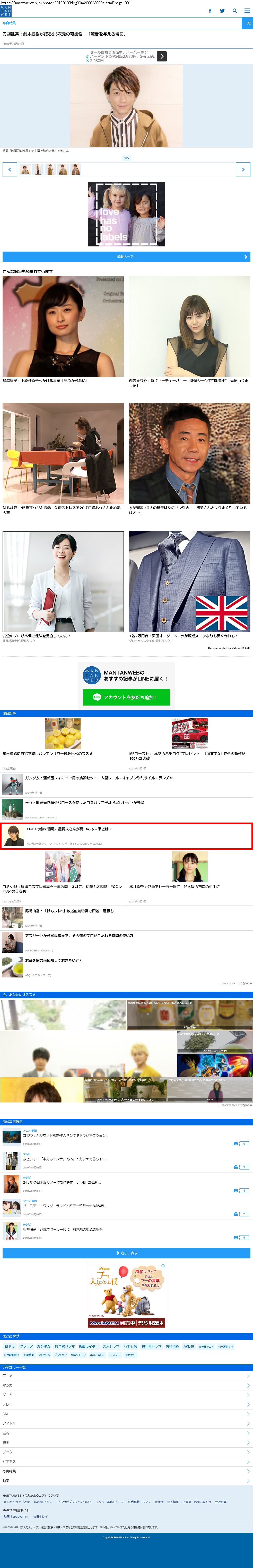Viewport: 253px width, 1568px height.
Task: Expand the マンガ category row
Action: [127, 1386]
